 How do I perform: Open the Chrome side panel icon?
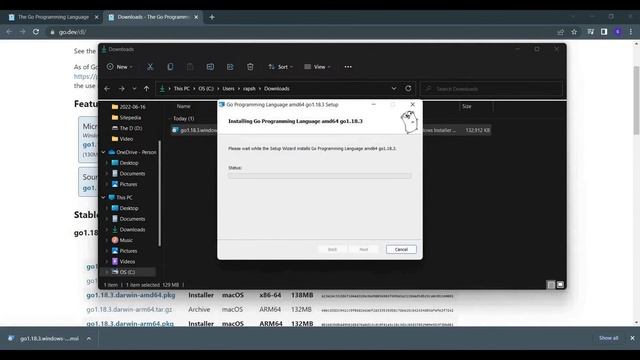[x=604, y=32]
